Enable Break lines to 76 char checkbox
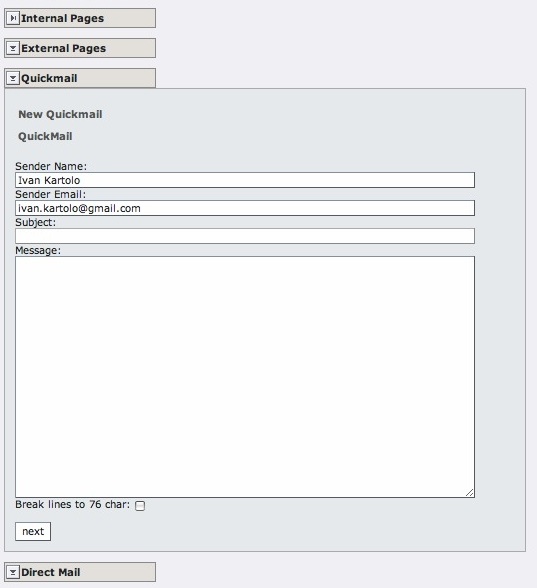This screenshot has width=537, height=588. (x=140, y=506)
